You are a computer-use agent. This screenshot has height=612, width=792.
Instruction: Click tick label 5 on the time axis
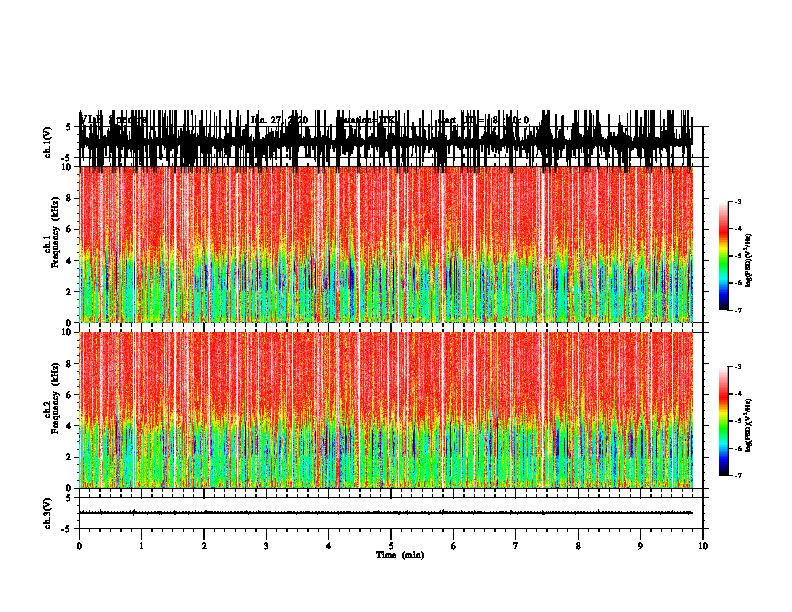tap(391, 546)
